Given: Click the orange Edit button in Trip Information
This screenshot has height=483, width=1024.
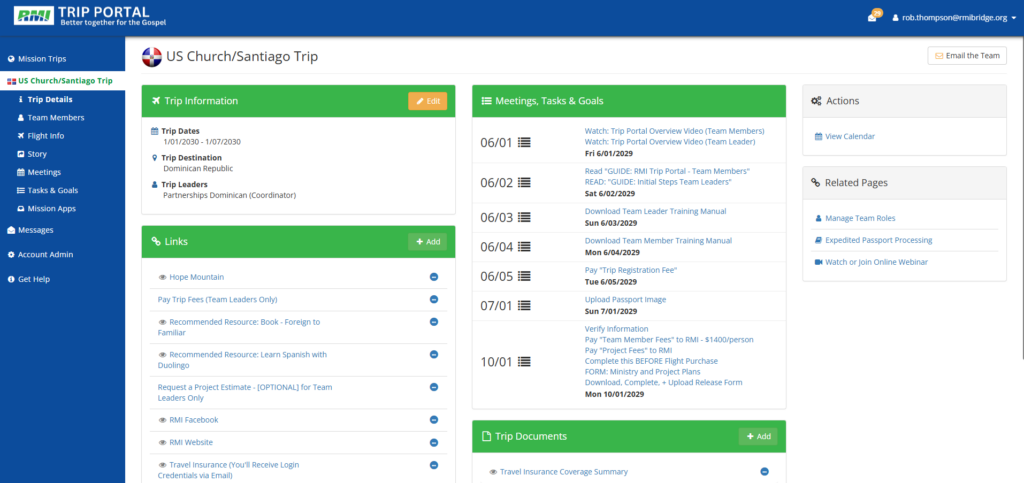Looking at the screenshot, I should [428, 101].
